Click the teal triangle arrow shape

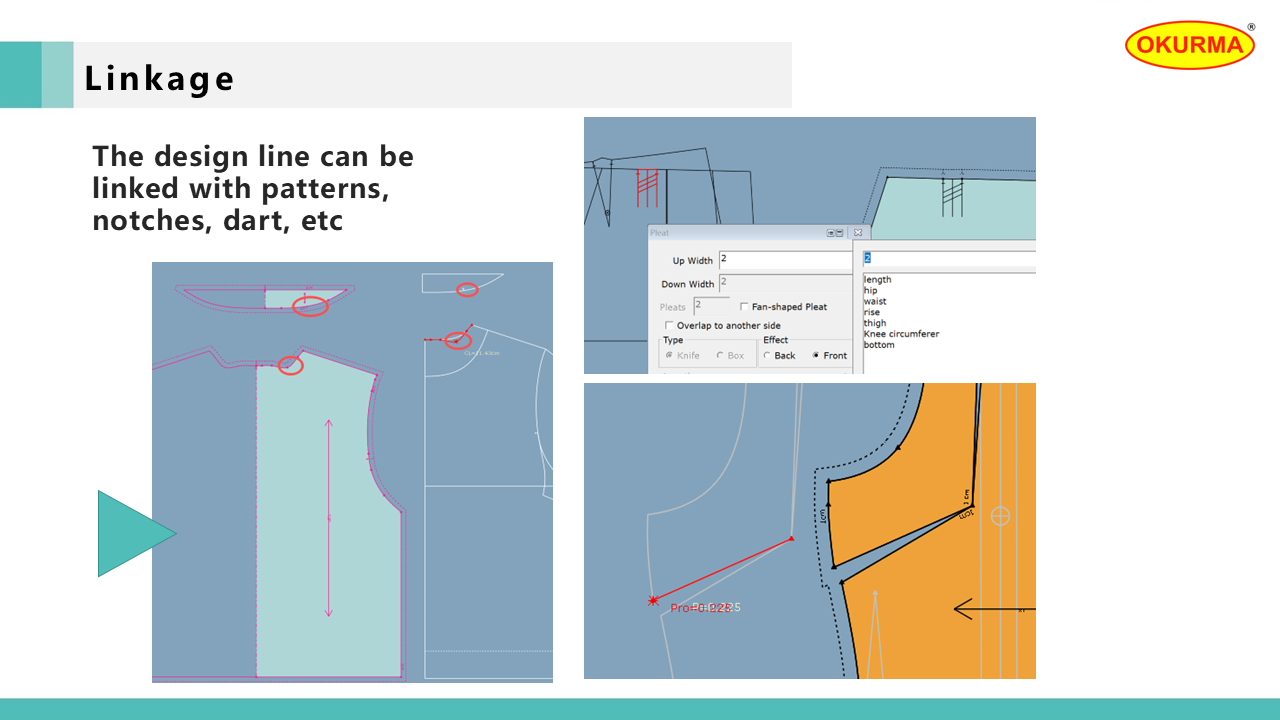tap(130, 533)
